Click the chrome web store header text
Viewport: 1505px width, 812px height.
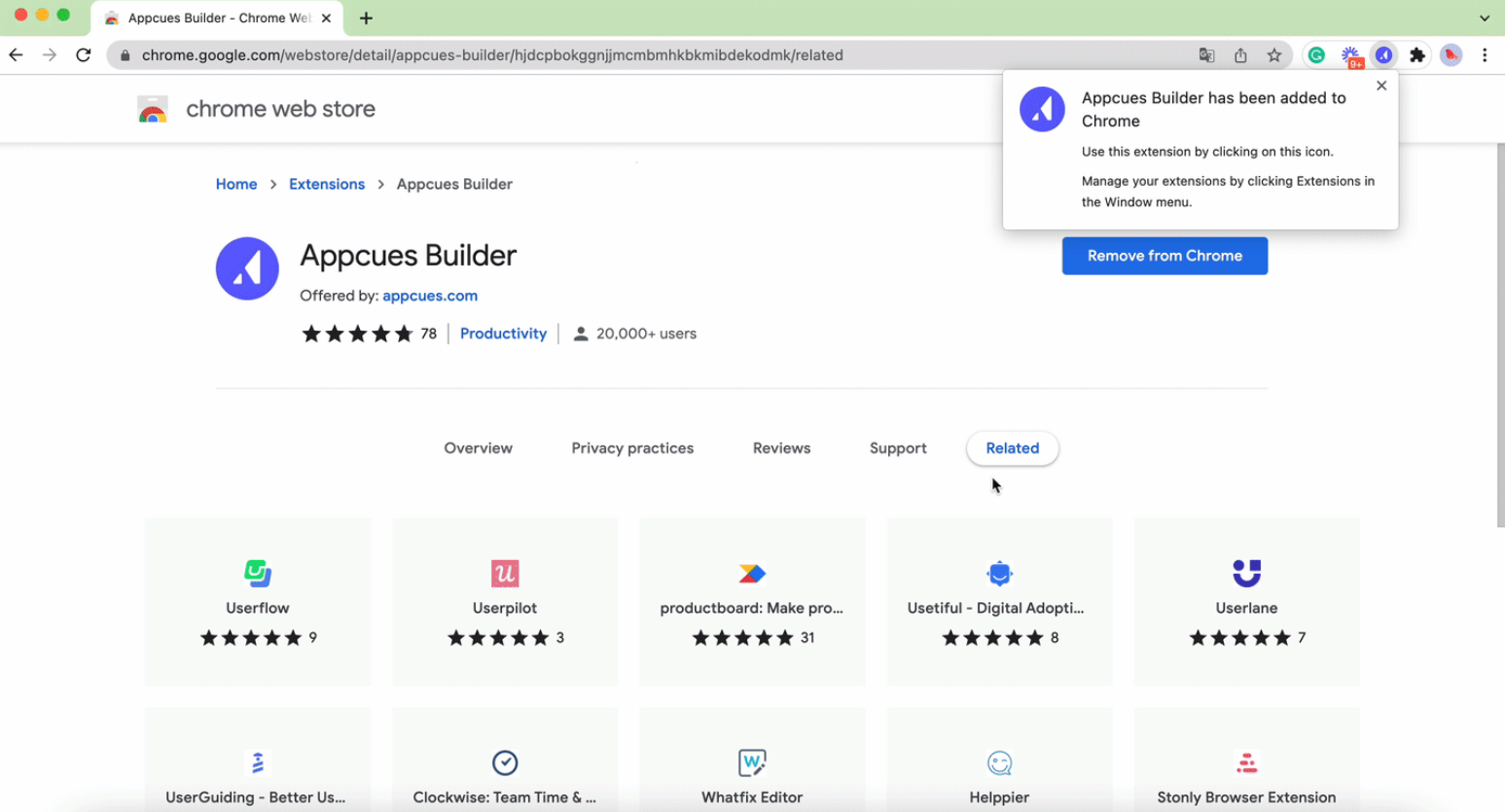(280, 109)
